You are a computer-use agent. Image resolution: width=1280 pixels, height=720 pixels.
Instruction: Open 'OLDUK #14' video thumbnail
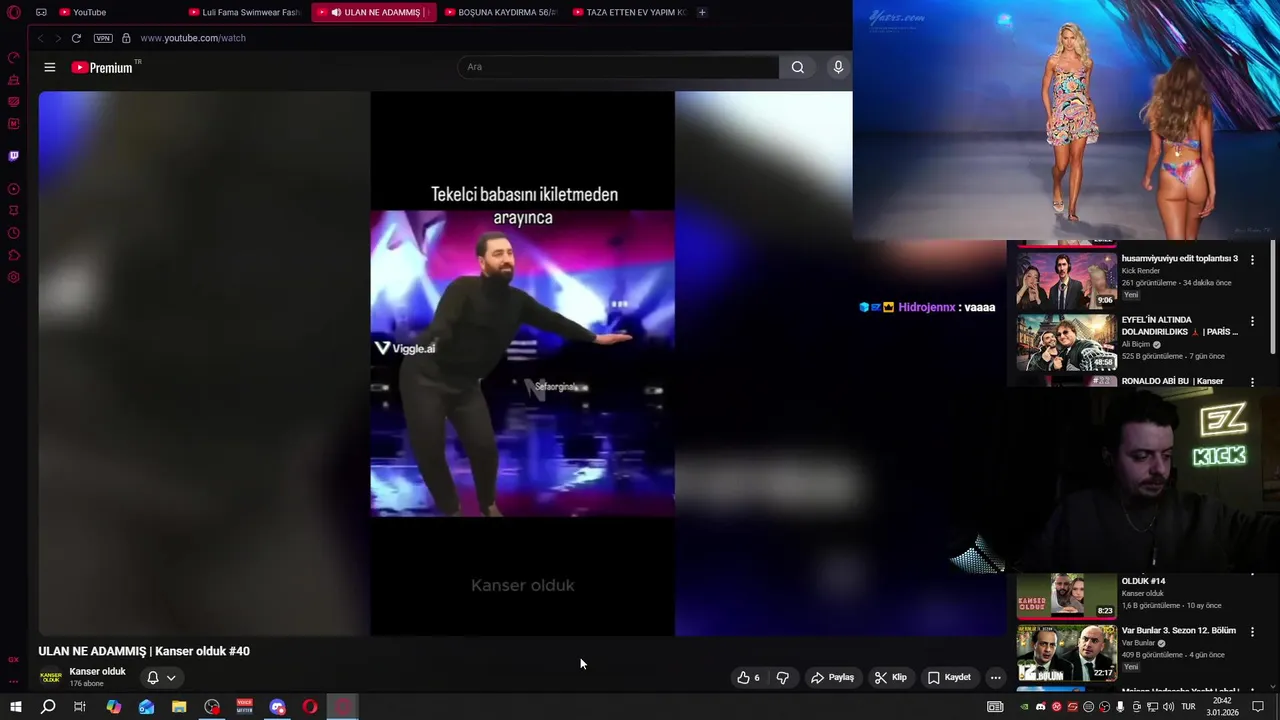(1066, 596)
